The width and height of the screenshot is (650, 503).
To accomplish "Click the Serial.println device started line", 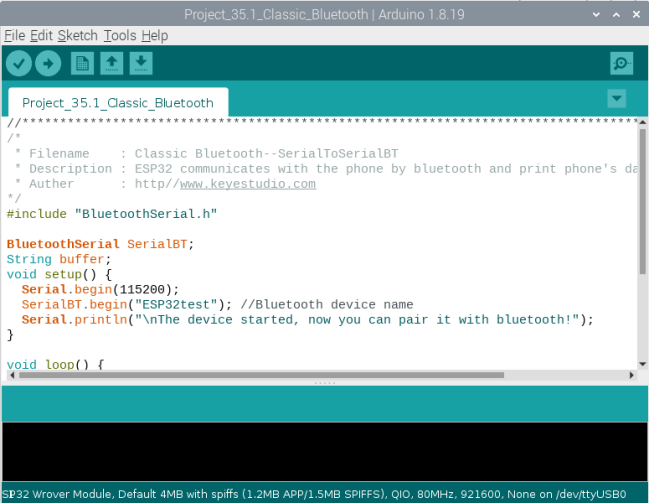I will (308, 320).
